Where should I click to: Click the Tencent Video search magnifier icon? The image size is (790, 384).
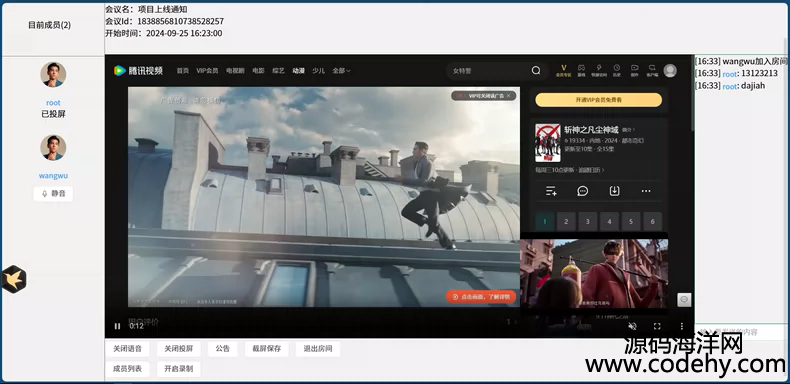536,71
